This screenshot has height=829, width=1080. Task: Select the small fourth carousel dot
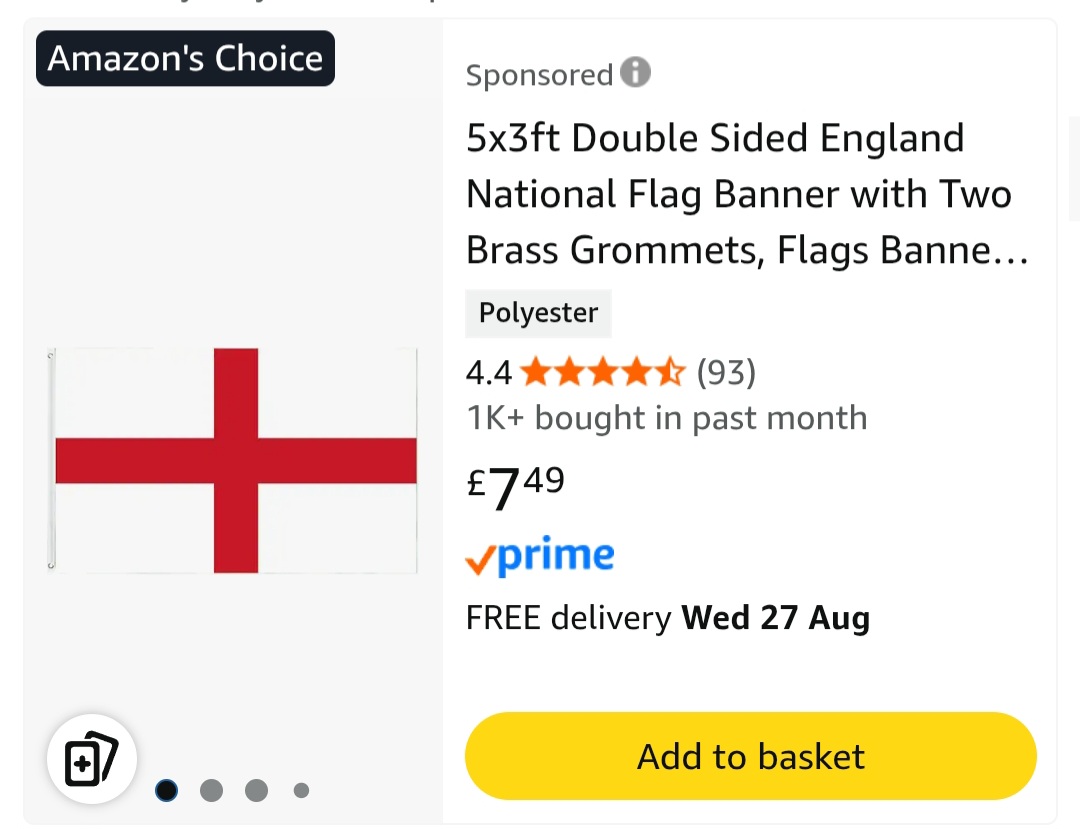point(301,790)
